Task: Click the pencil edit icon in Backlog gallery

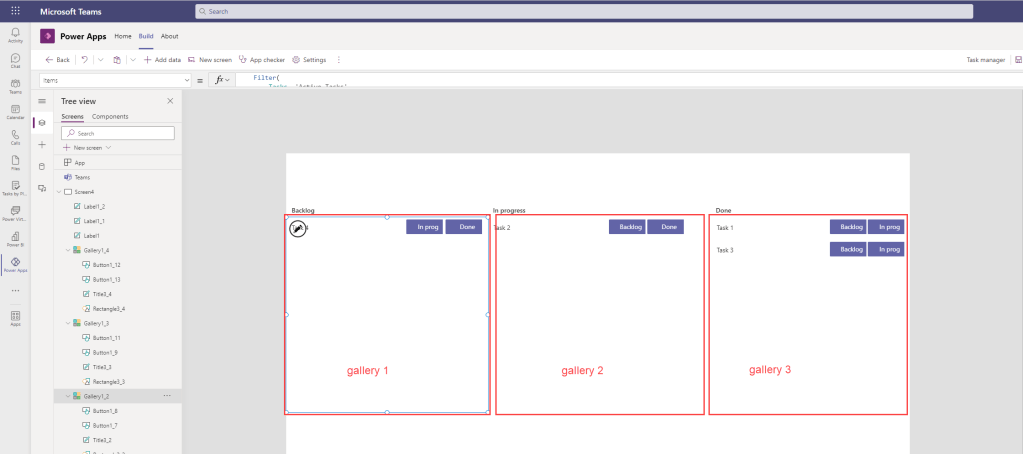Action: click(297, 229)
